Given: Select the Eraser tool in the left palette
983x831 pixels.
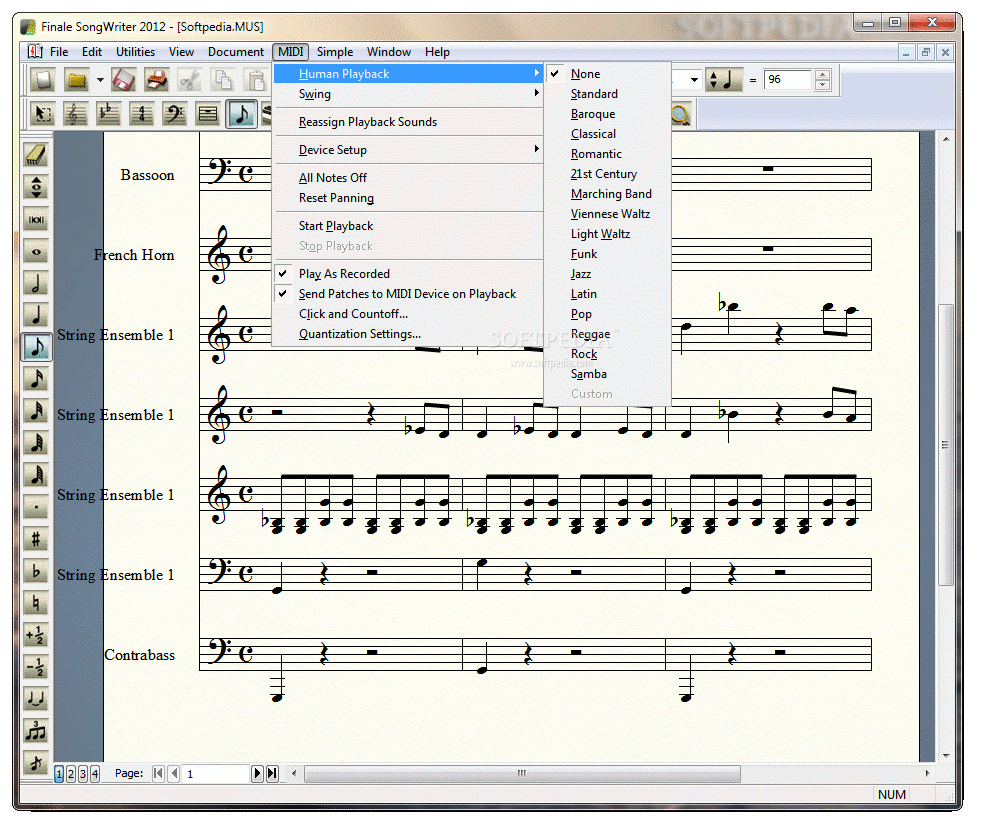Looking at the screenshot, I should [x=36, y=155].
